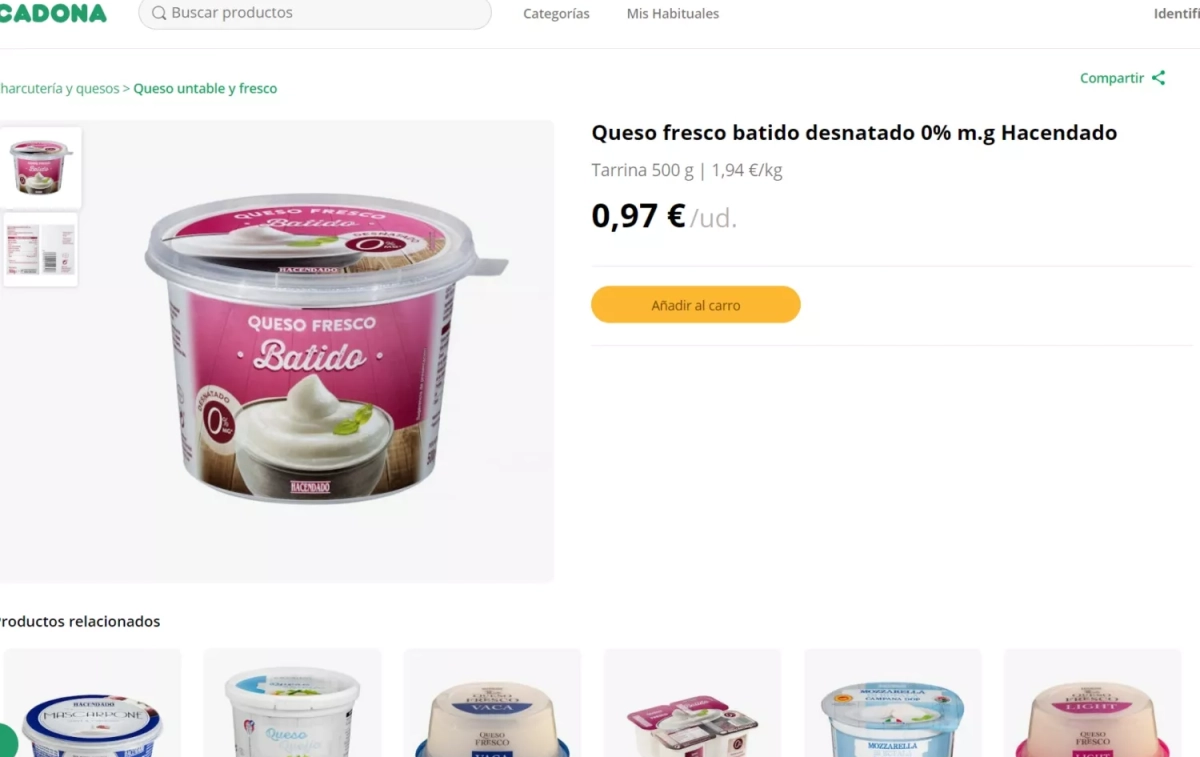Open Charcutería y quesos breadcrumb
This screenshot has height=757, width=1200.
59,88
